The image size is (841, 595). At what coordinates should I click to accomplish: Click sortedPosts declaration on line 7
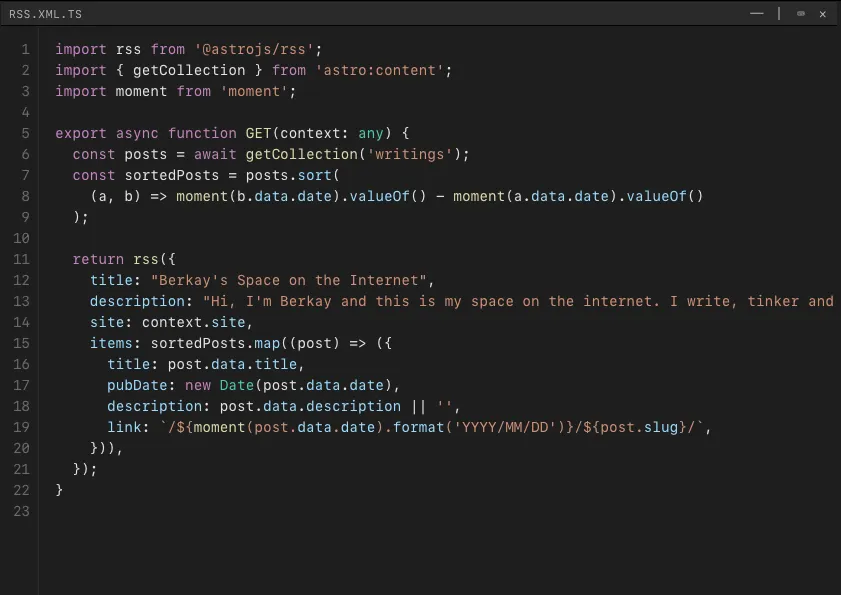point(172,175)
